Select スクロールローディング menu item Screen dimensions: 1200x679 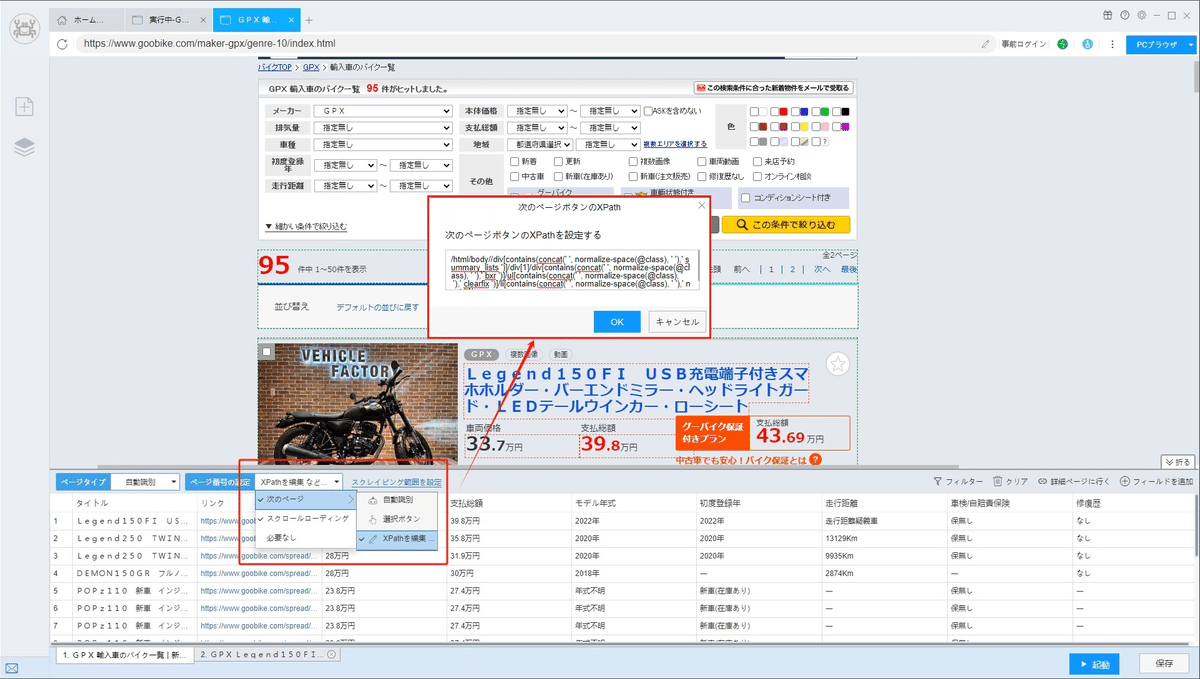point(305,518)
